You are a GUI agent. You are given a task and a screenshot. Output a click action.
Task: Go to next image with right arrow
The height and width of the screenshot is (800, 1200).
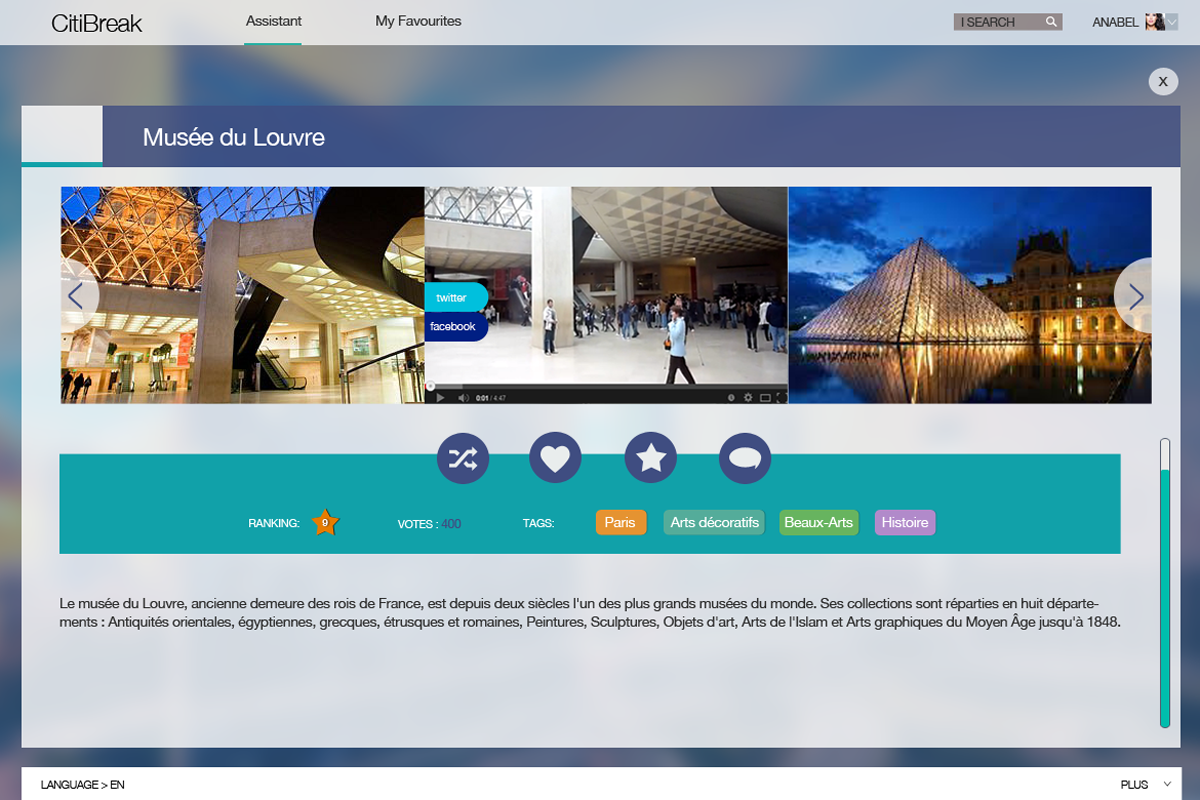1135,295
